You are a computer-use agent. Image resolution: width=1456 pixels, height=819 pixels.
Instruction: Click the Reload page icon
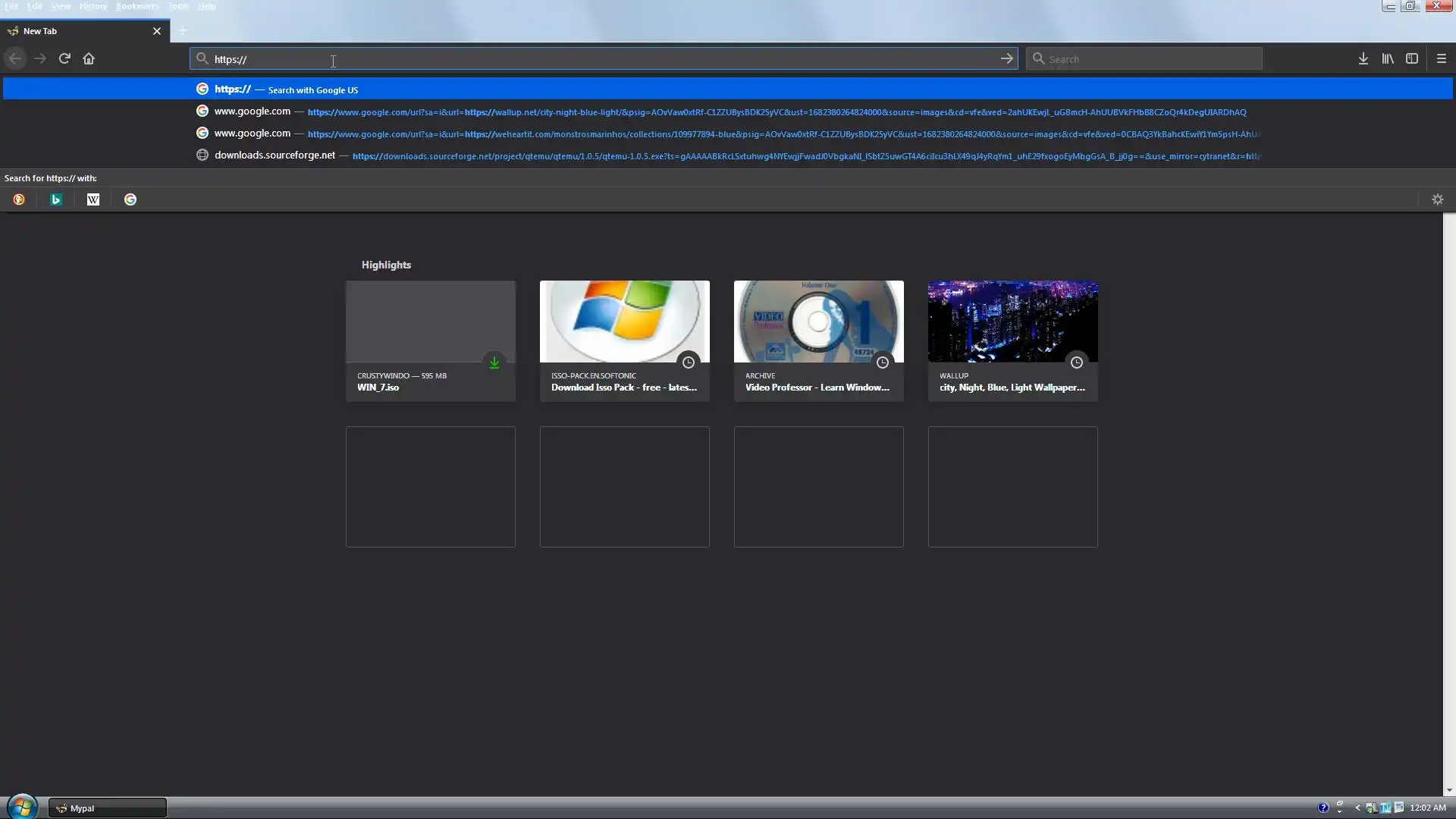click(x=64, y=58)
